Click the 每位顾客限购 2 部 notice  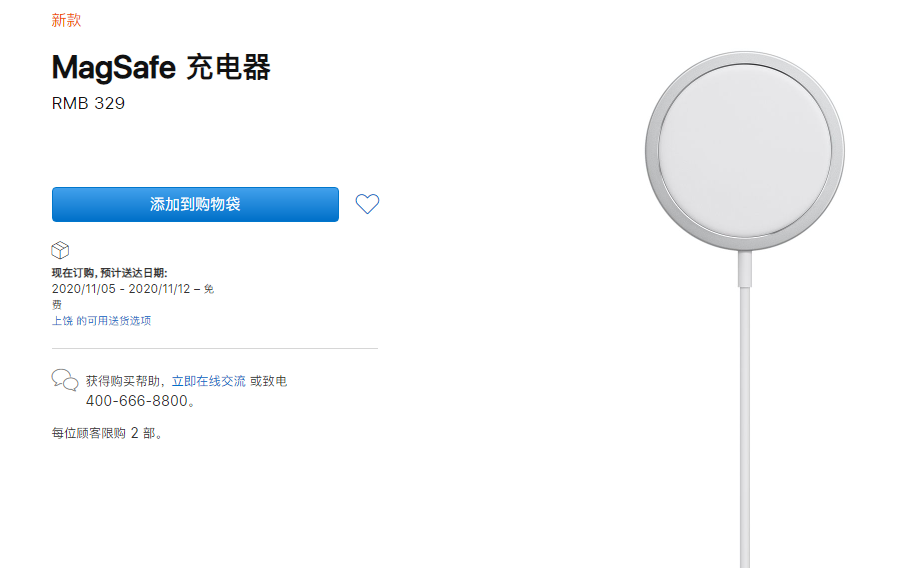click(106, 434)
